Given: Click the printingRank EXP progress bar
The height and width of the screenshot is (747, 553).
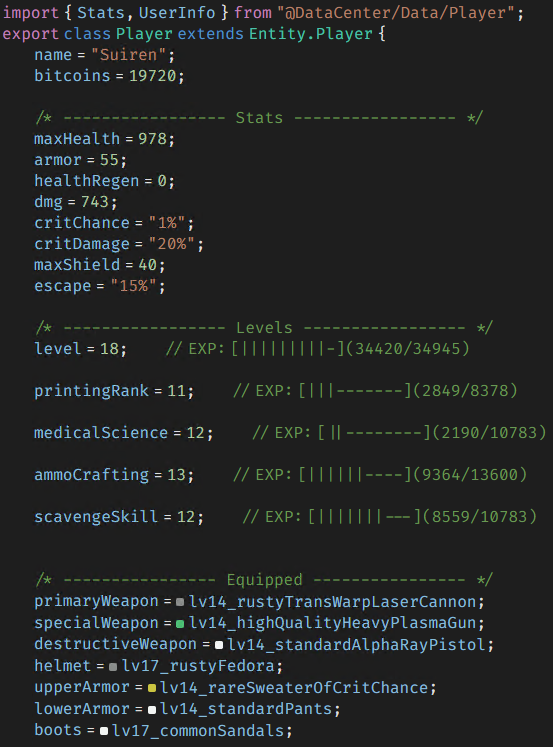Looking at the screenshot, I should (355, 391).
